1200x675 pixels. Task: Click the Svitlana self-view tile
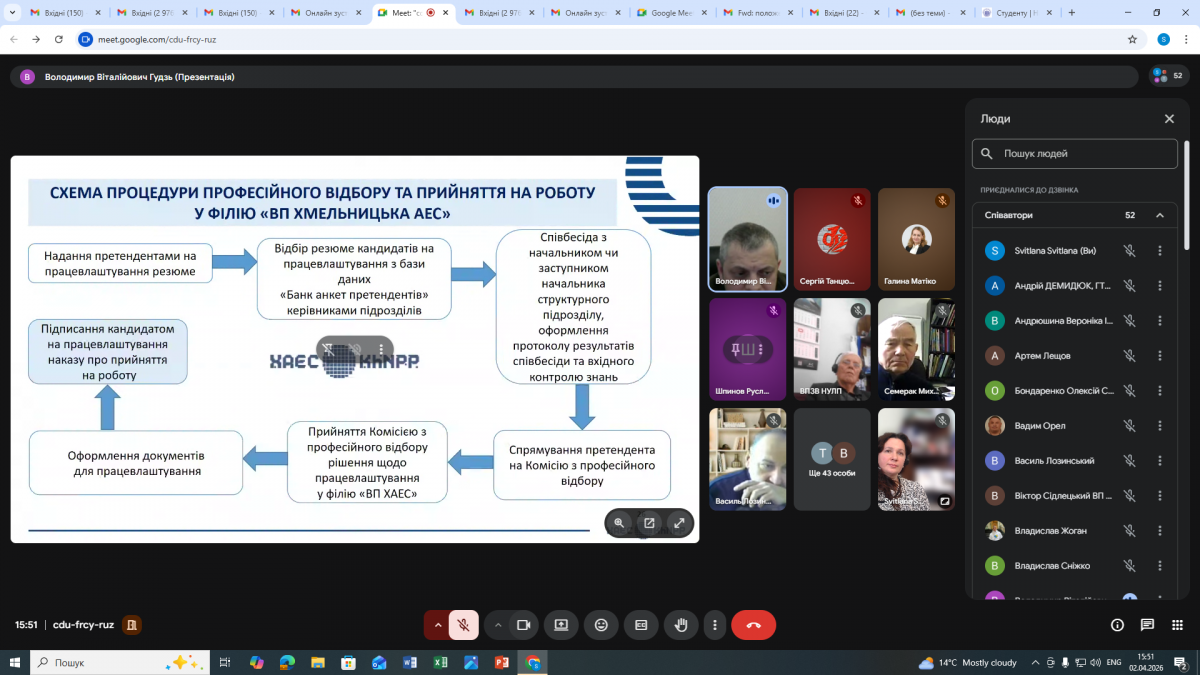916,459
